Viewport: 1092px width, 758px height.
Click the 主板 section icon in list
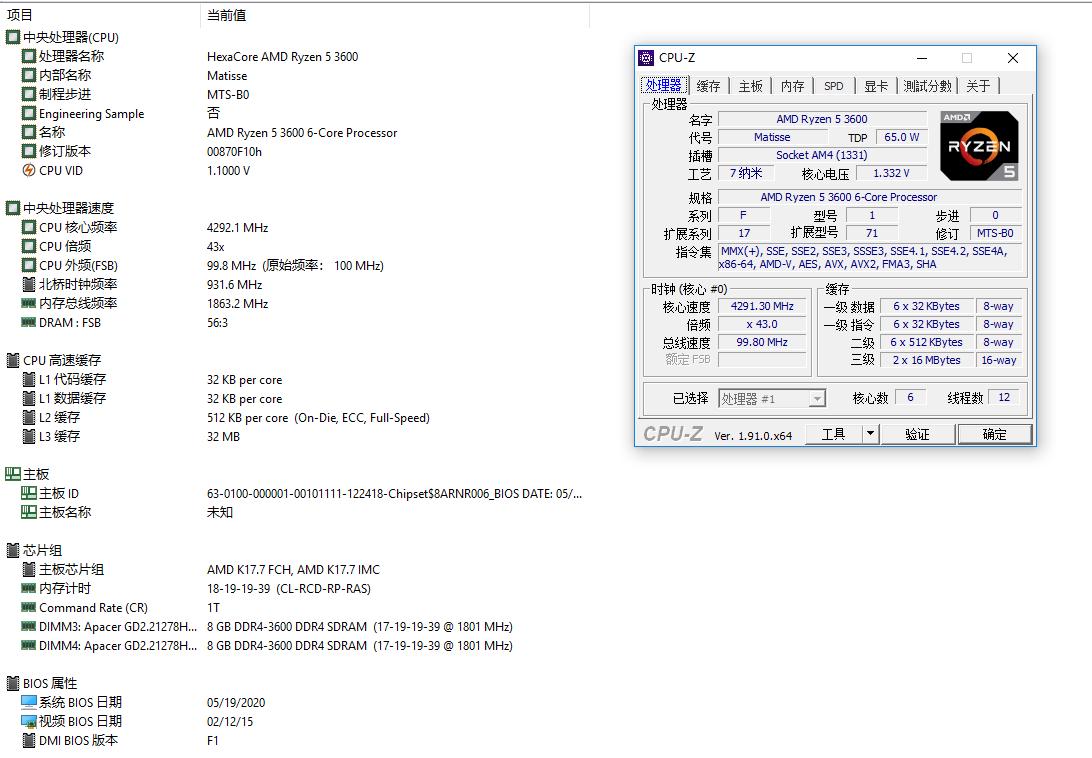[13, 474]
